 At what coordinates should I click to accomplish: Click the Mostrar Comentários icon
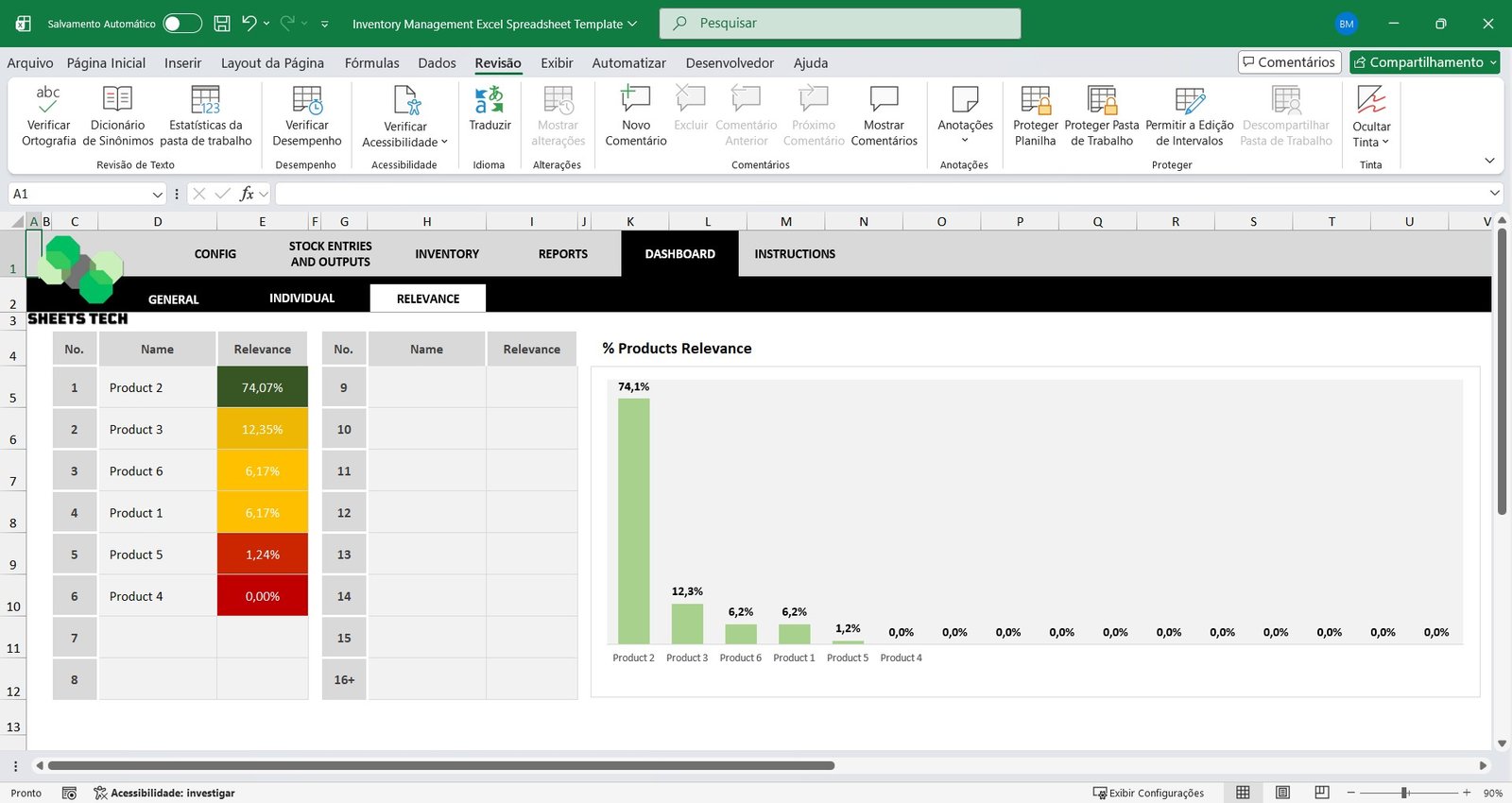tap(884, 99)
